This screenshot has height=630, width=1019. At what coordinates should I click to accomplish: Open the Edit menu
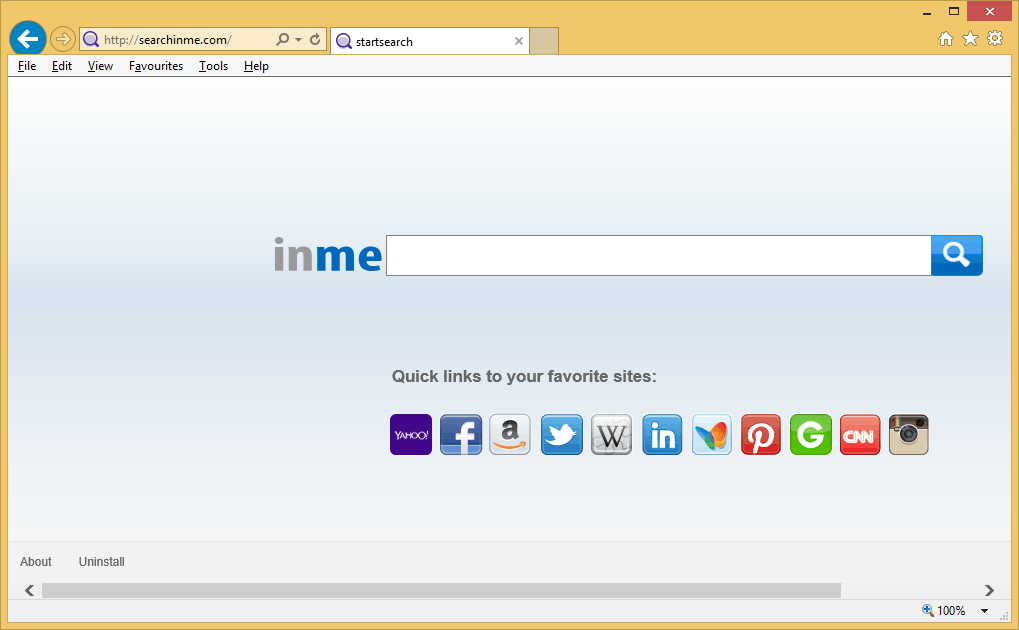62,66
